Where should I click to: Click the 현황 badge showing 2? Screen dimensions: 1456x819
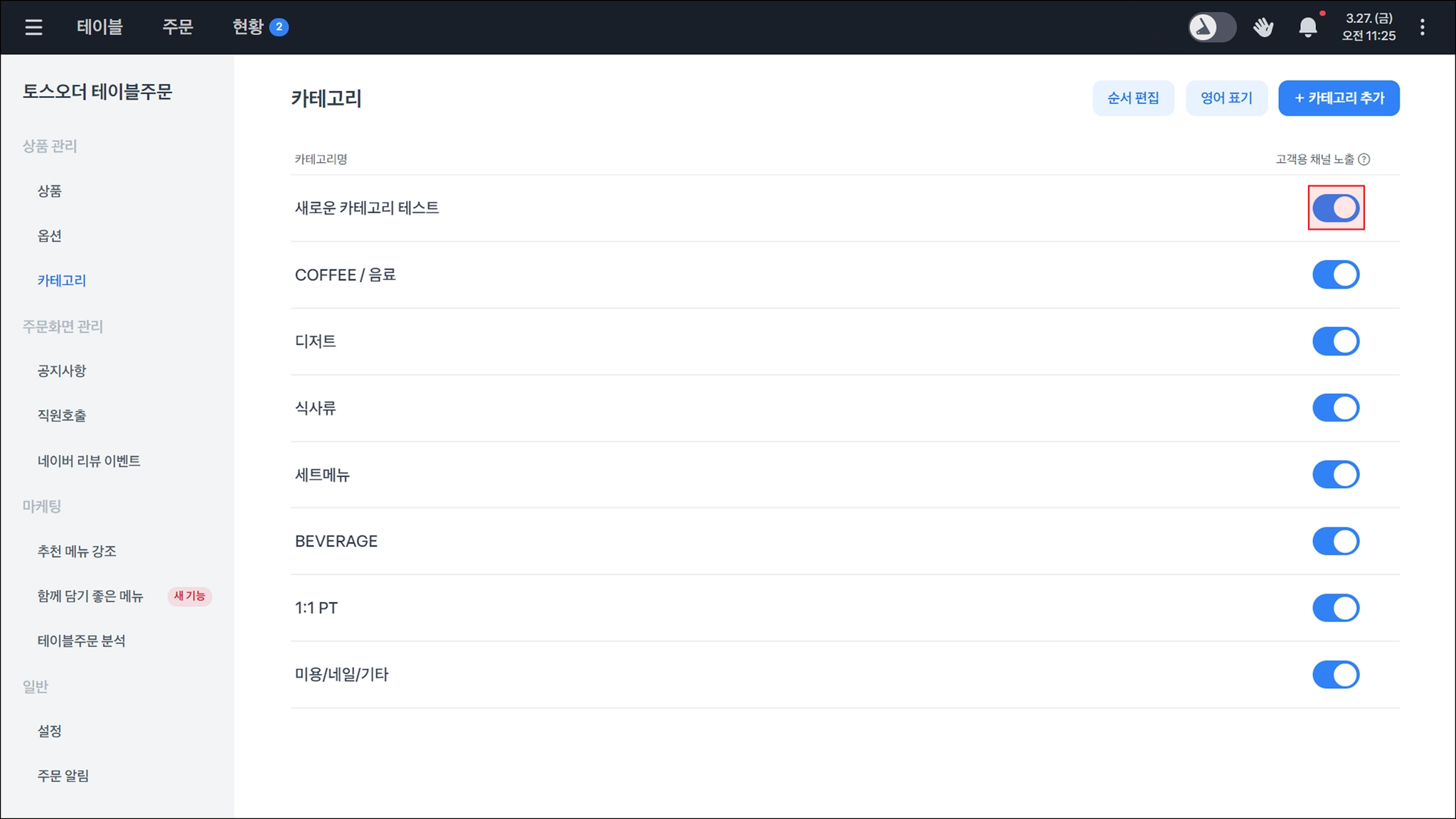tap(279, 27)
